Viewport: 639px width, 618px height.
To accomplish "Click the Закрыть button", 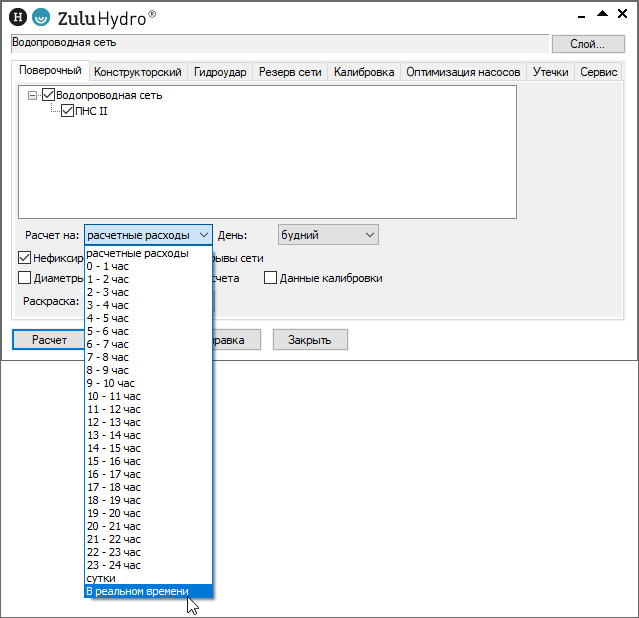I will (310, 340).
